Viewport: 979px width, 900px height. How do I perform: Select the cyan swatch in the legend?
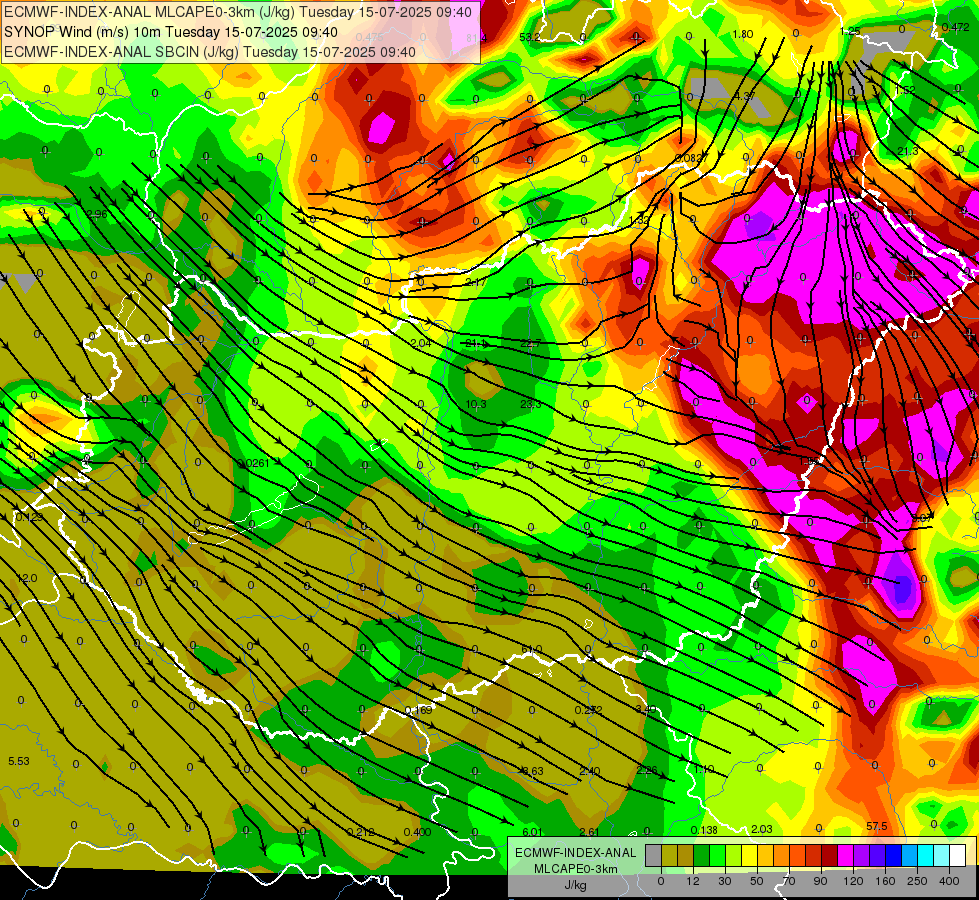pyautogui.click(x=927, y=855)
